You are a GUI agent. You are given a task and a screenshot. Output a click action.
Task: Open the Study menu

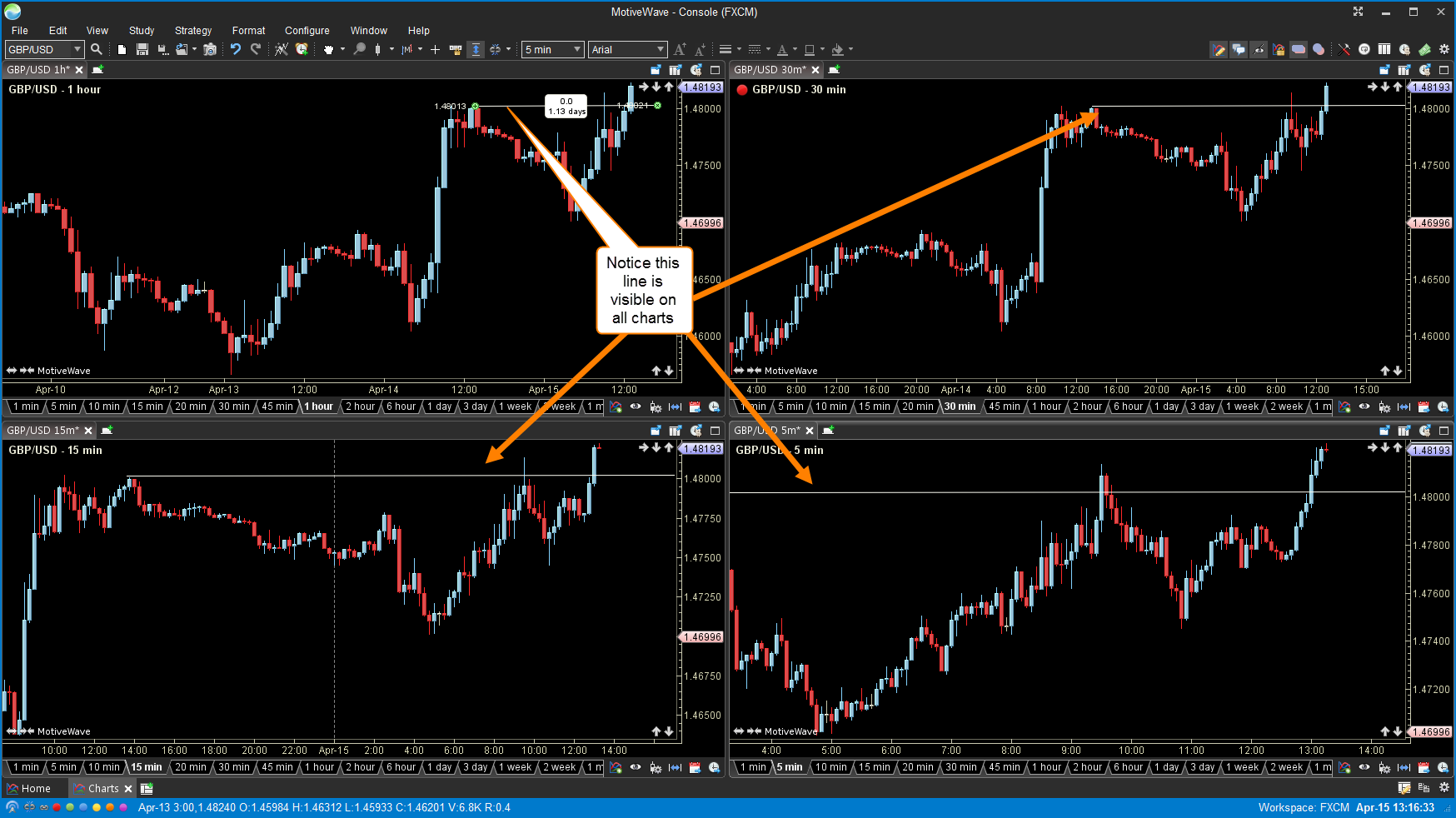tap(142, 31)
